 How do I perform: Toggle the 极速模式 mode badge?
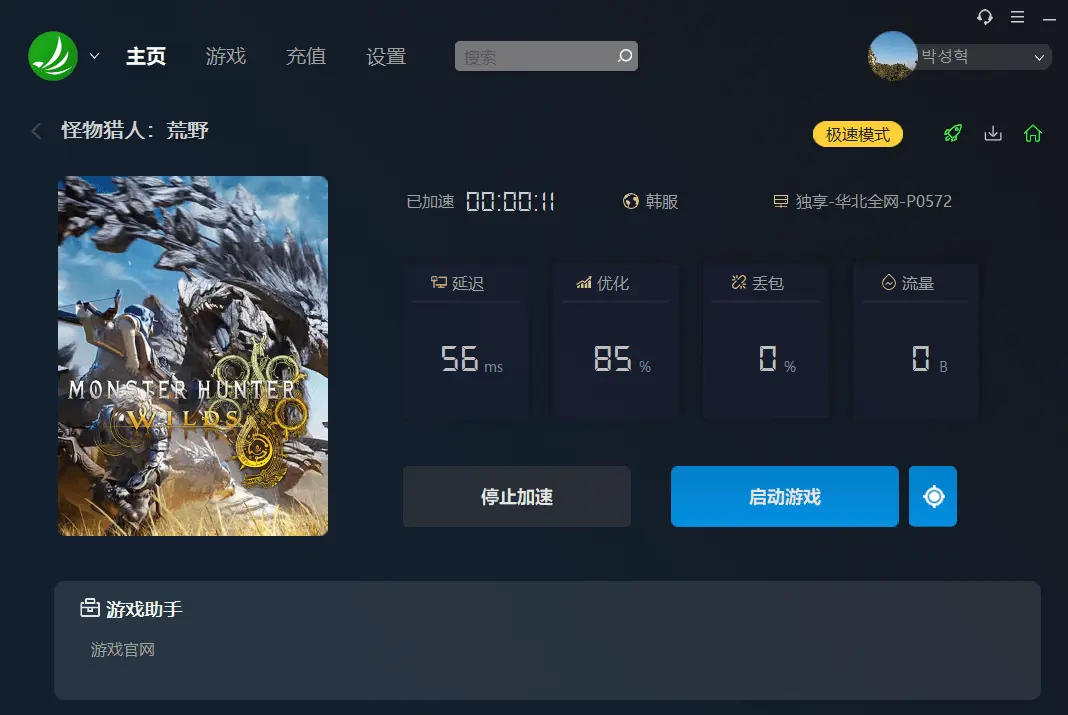pyautogui.click(x=858, y=134)
